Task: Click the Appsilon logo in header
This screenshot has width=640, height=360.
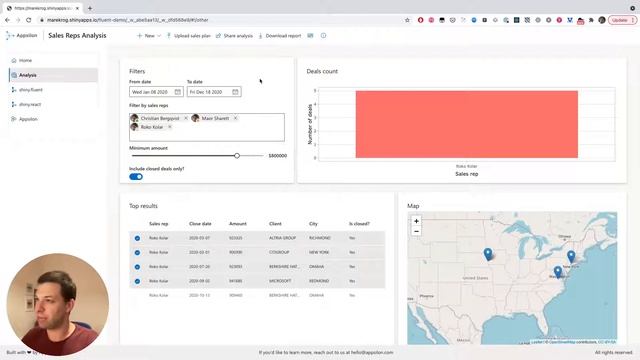Action: pyautogui.click(x=22, y=36)
